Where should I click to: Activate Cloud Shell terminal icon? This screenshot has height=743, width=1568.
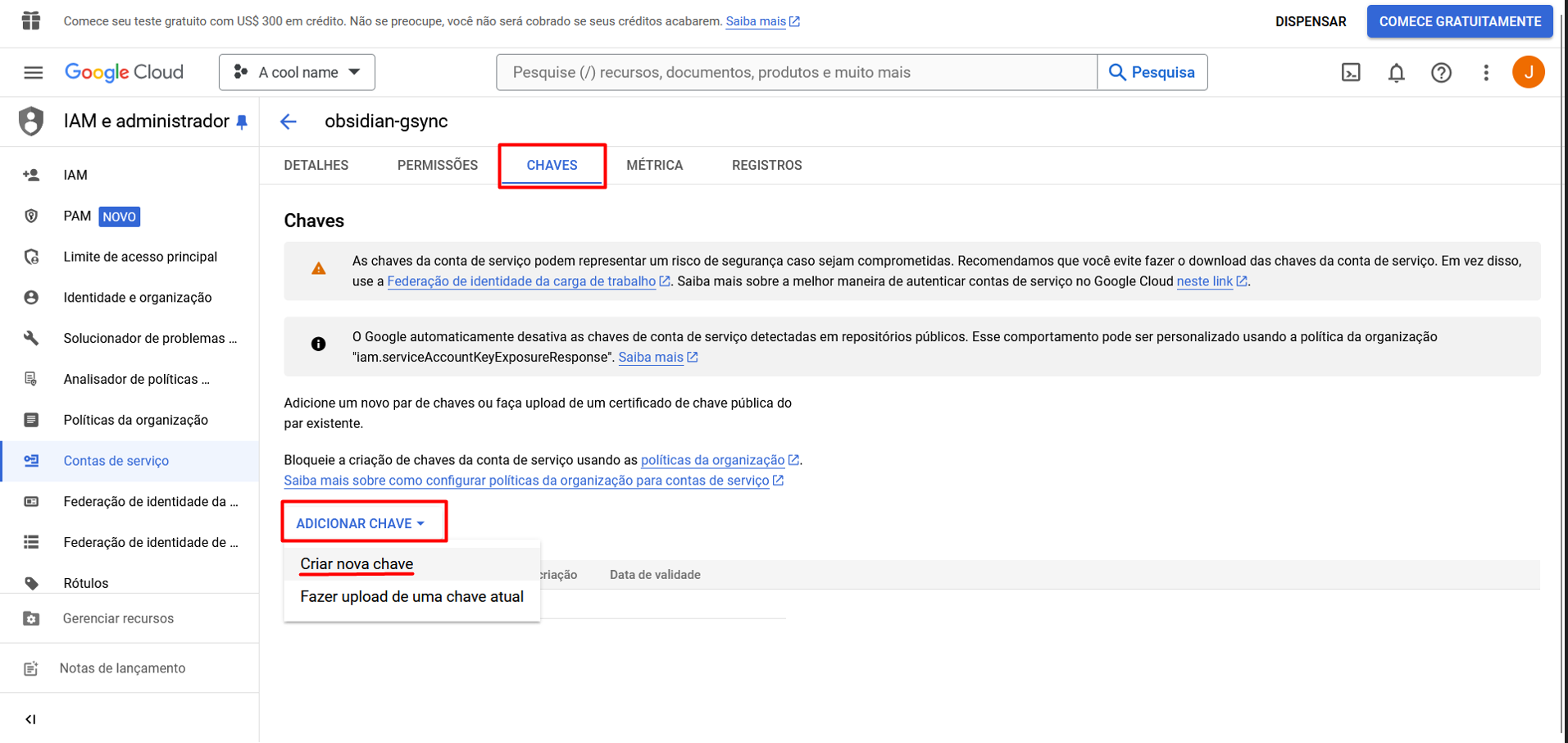(x=1351, y=73)
